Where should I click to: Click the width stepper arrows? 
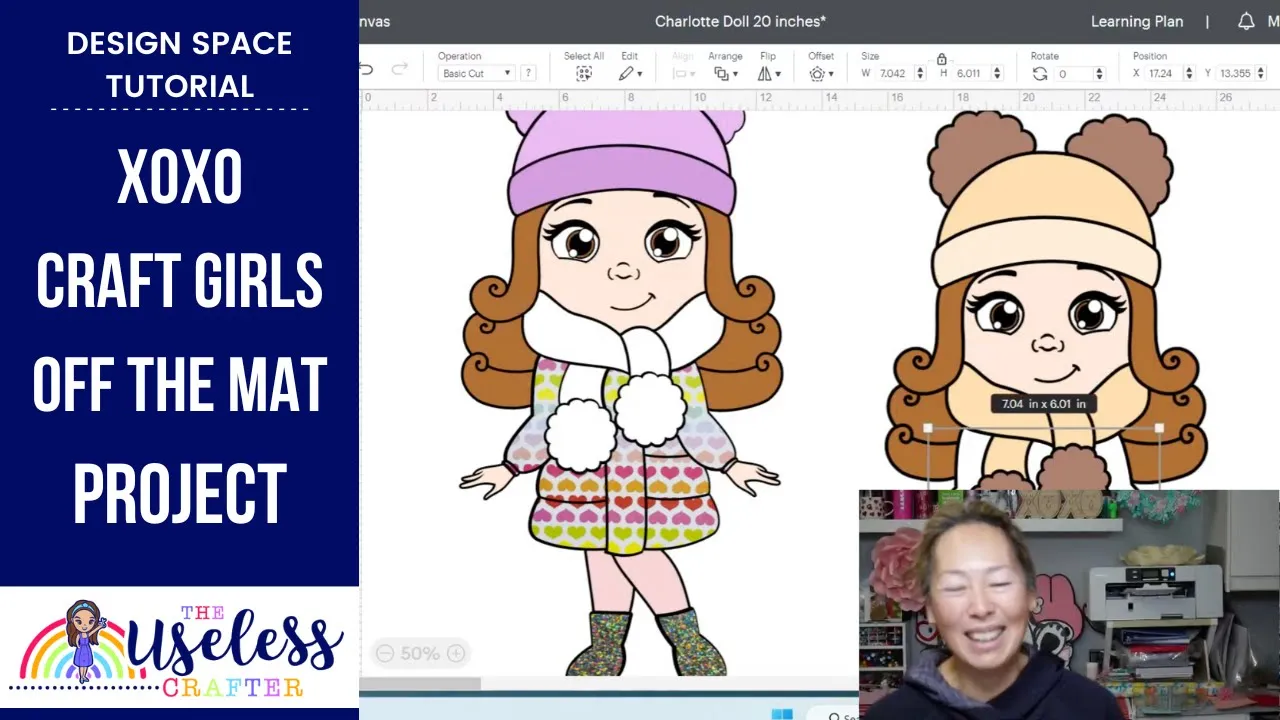tap(920, 74)
